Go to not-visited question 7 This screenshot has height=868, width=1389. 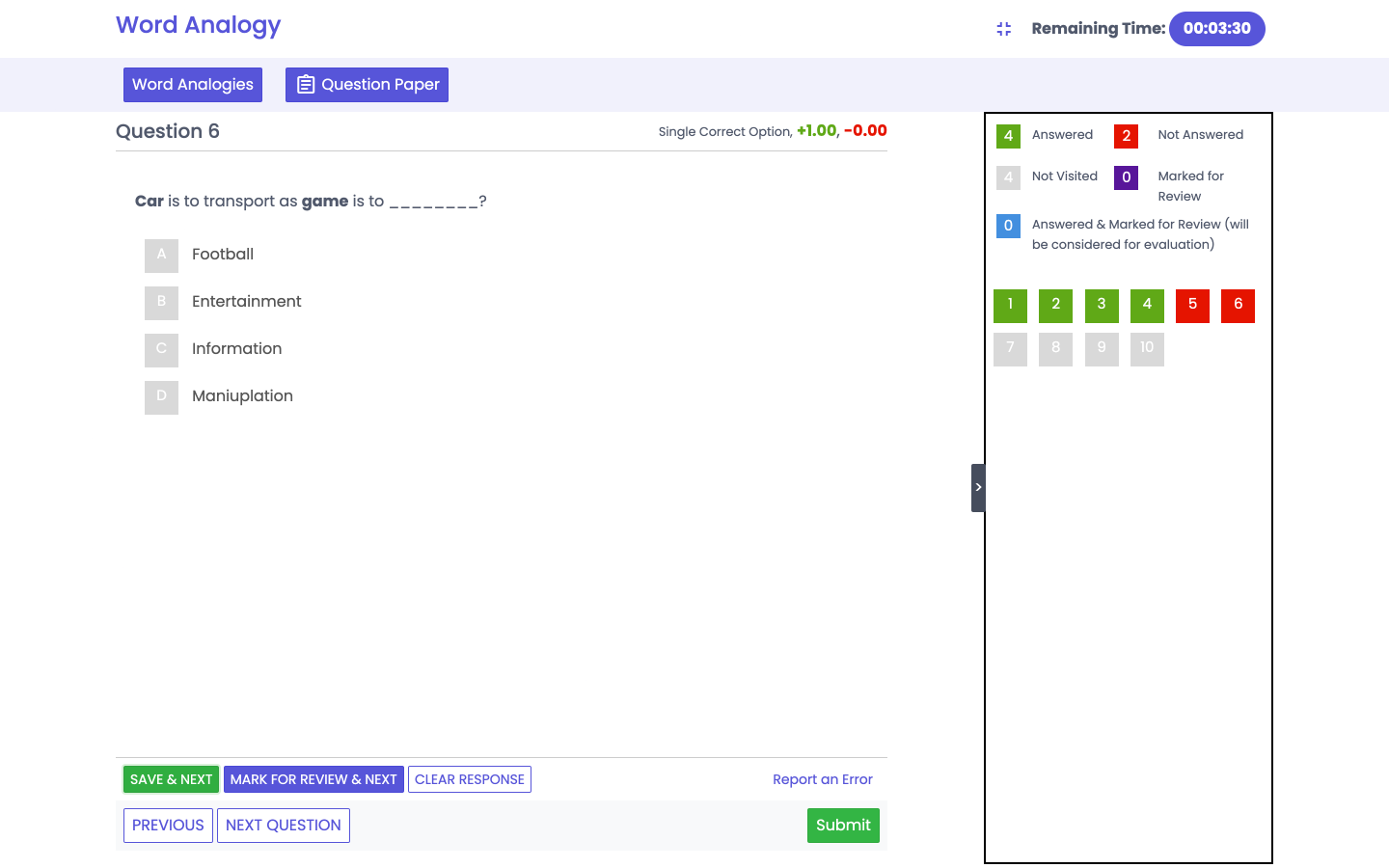(x=1010, y=348)
